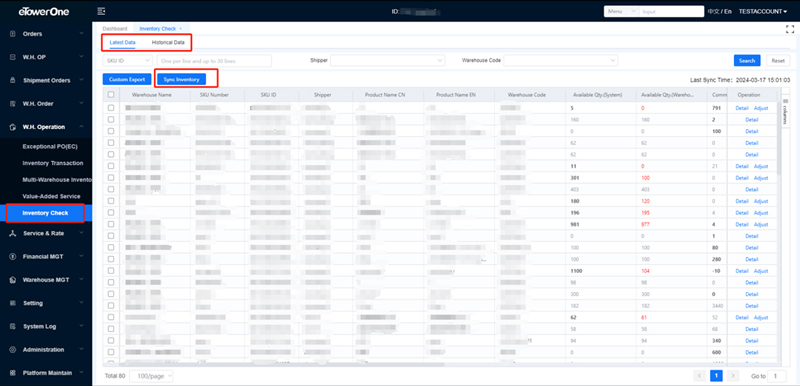Screen dimensions: 800x386
Task: Open the SKU ID search type dropdown
Action: (x=127, y=61)
